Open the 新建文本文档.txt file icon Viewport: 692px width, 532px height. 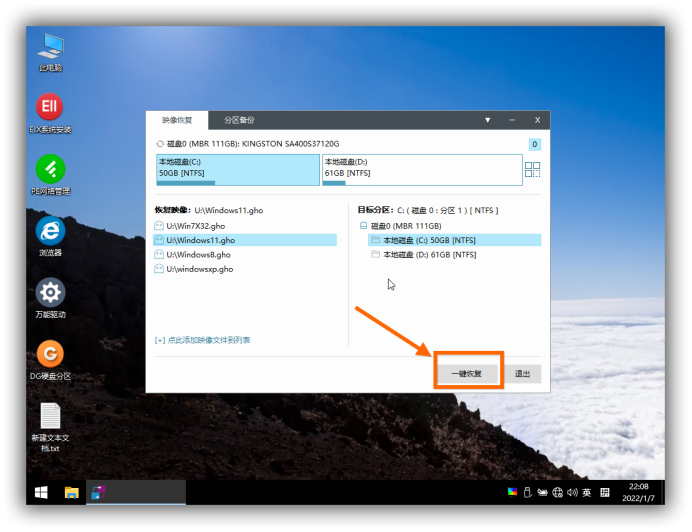(x=50, y=417)
